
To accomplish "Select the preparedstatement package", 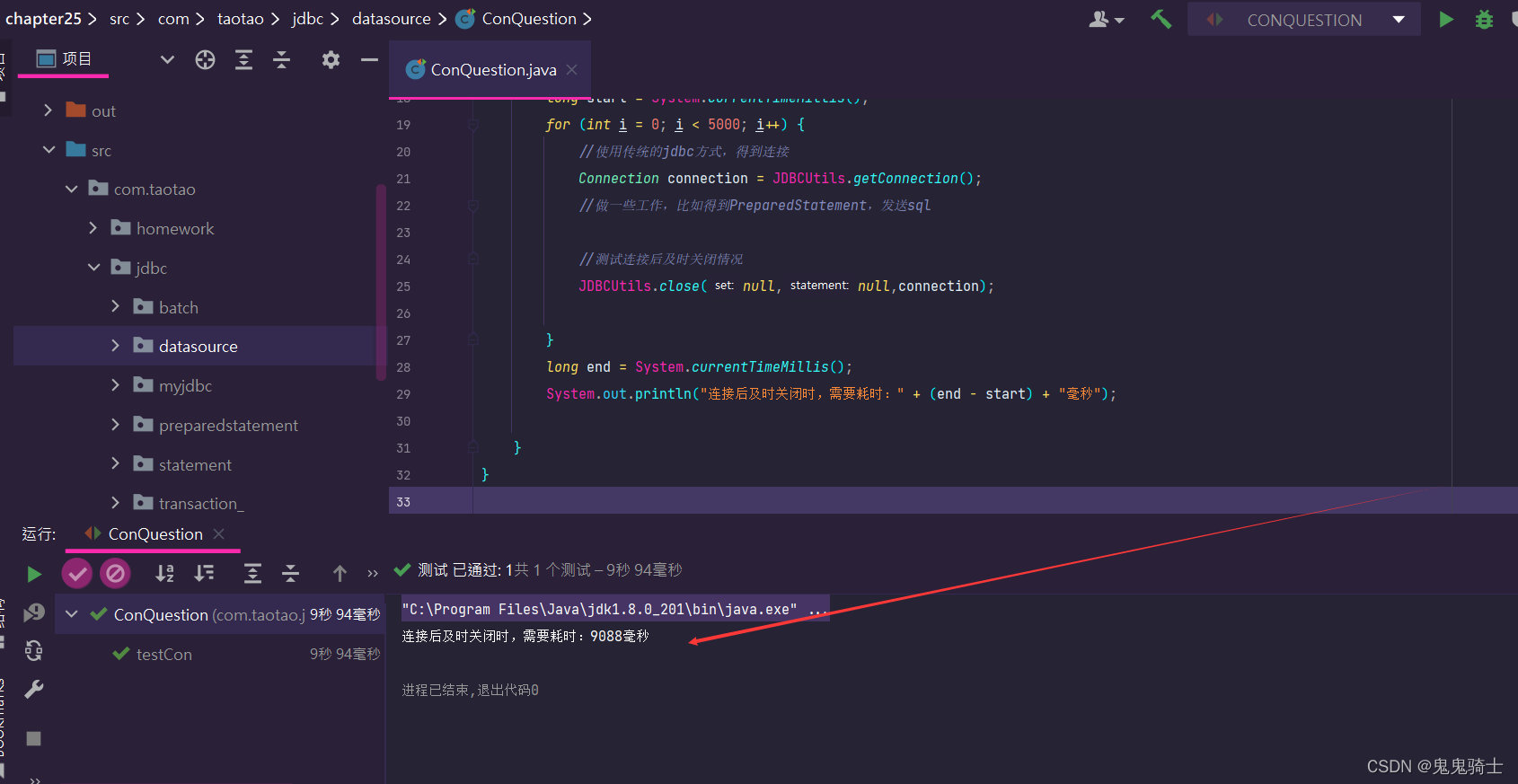I will [228, 425].
